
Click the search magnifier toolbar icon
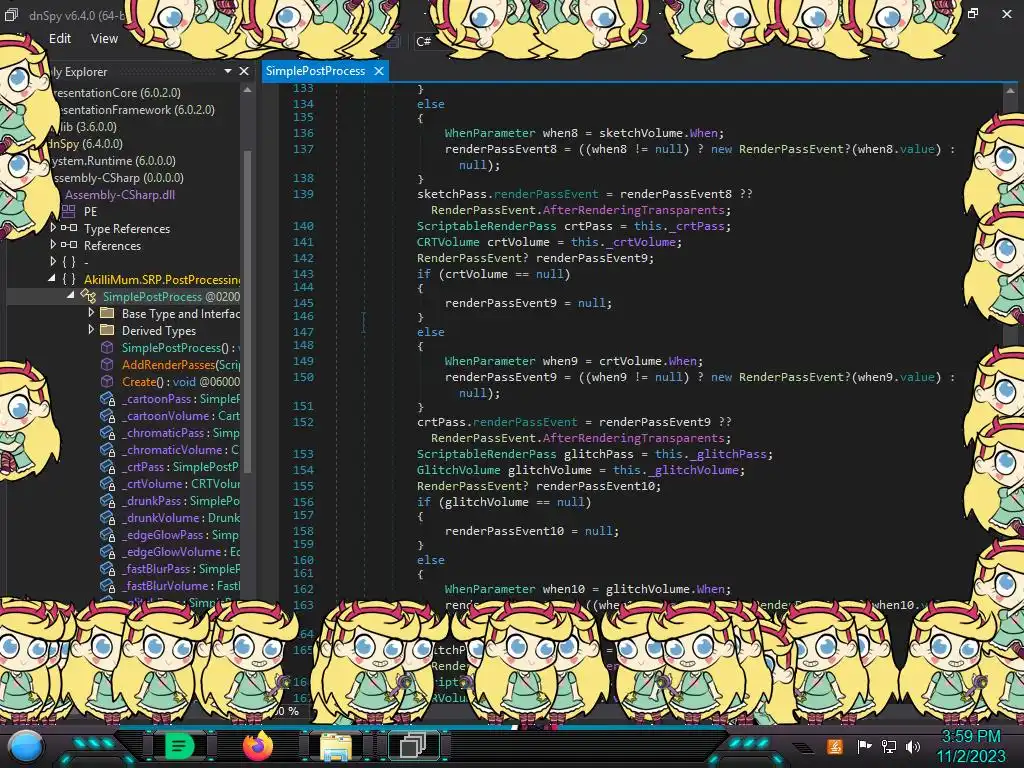641,40
